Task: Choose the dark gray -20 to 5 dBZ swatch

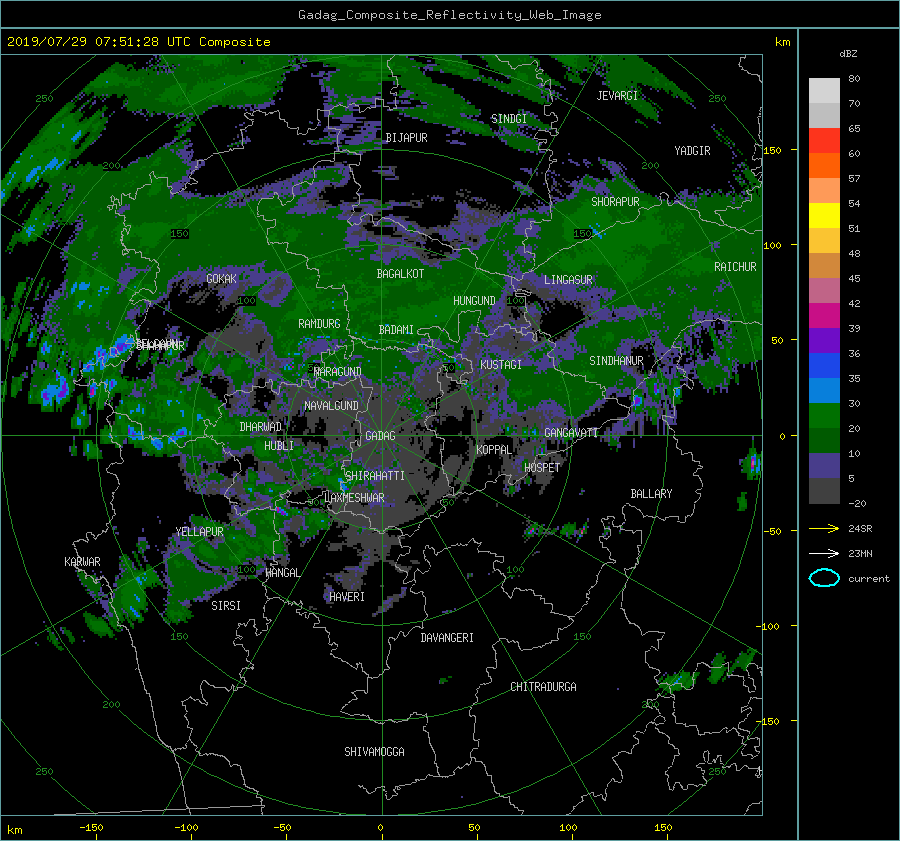Action: [x=824, y=491]
